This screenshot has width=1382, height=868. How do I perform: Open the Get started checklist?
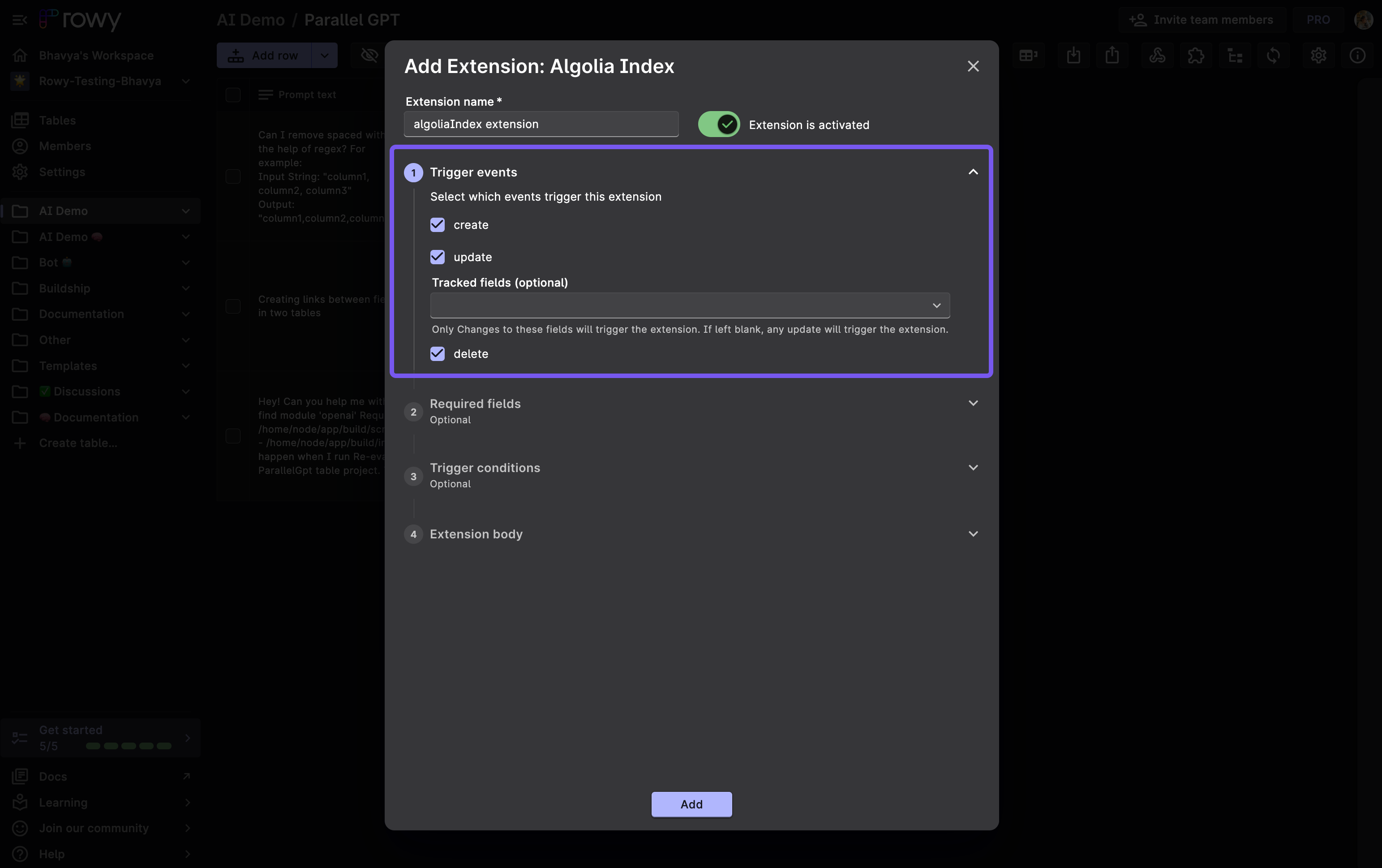coord(100,737)
